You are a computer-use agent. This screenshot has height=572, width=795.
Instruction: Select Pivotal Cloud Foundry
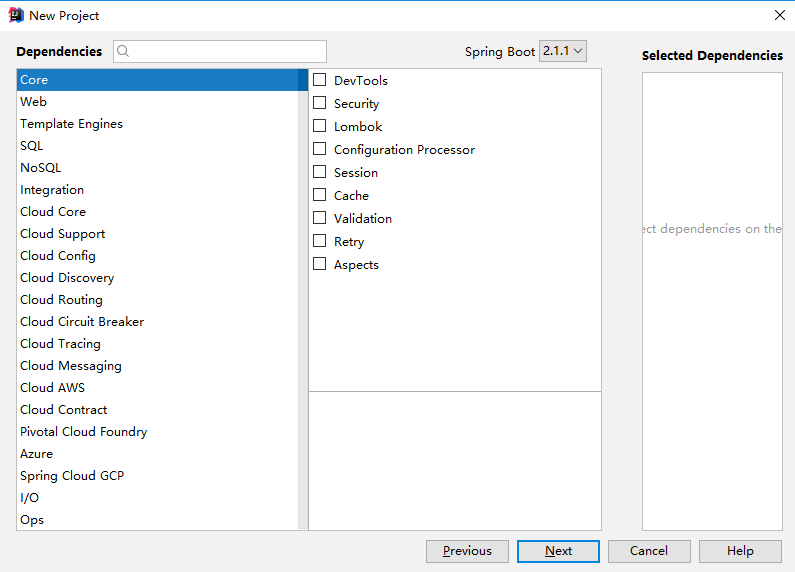(158, 432)
